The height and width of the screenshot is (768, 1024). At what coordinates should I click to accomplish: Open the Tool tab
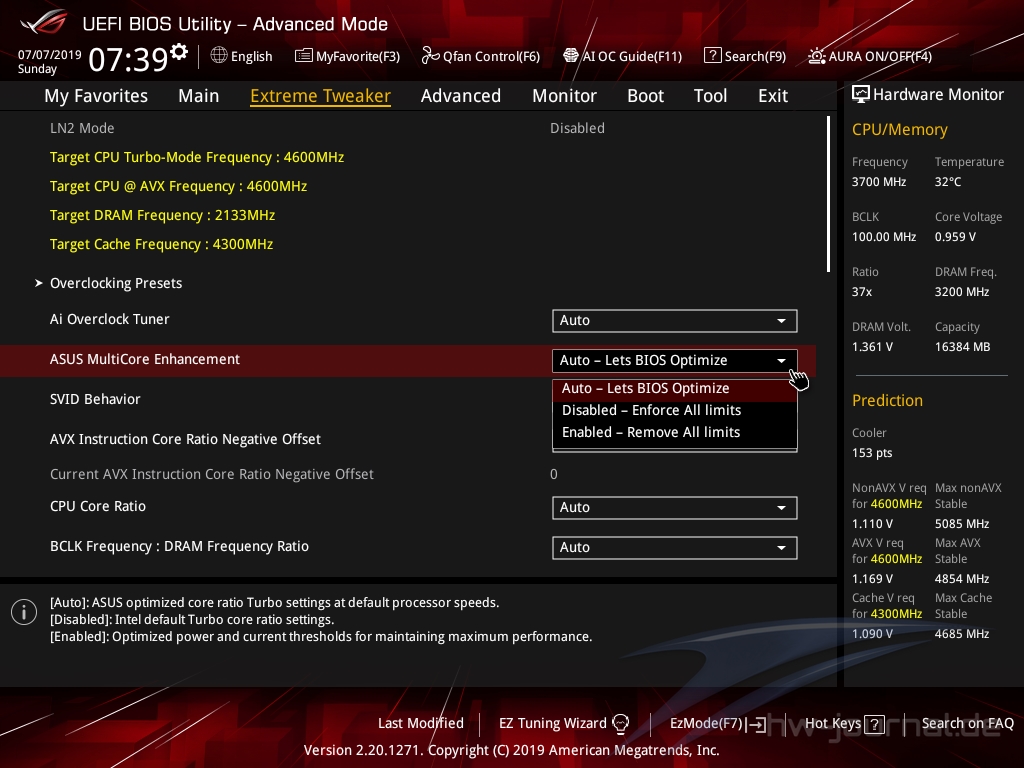[710, 96]
